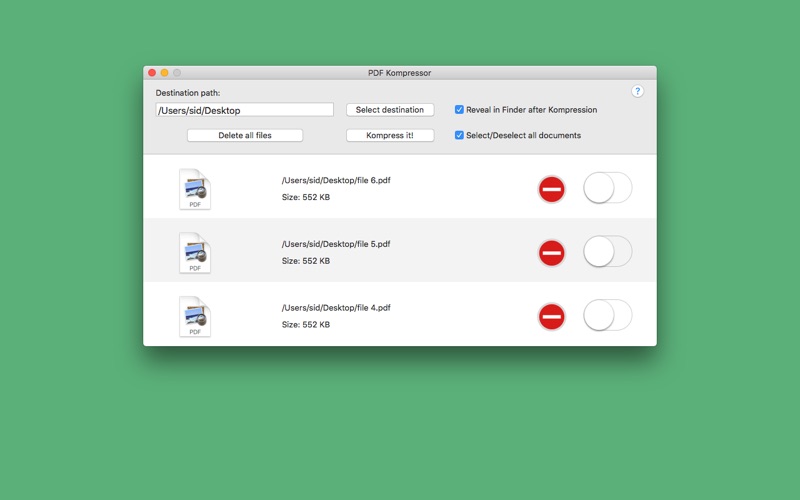Screen dimensions: 800x500
Task: Toggle the switch for file 6.pdf
Action: pos(608,188)
